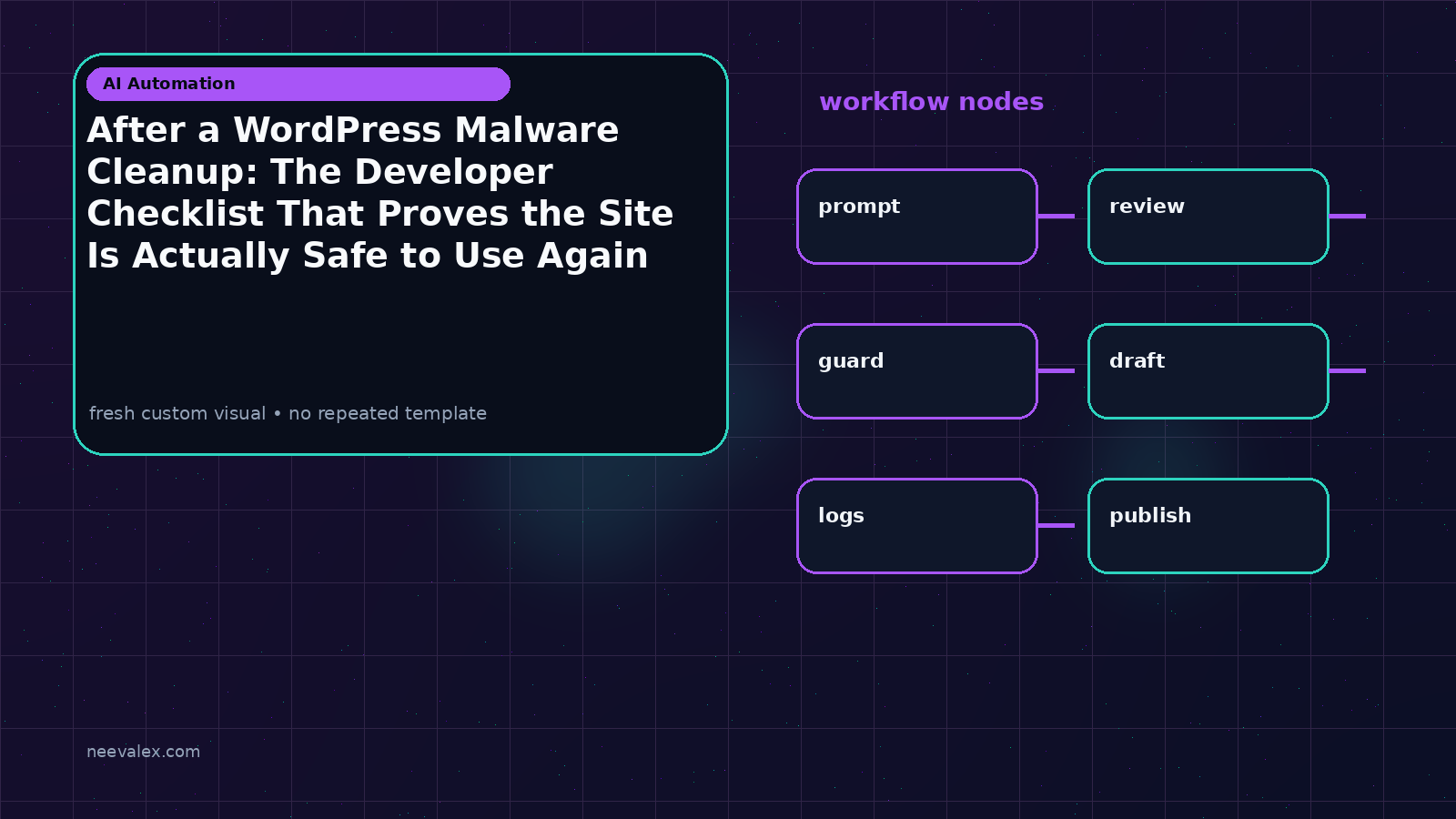Select the guard workflow node

[917, 371]
